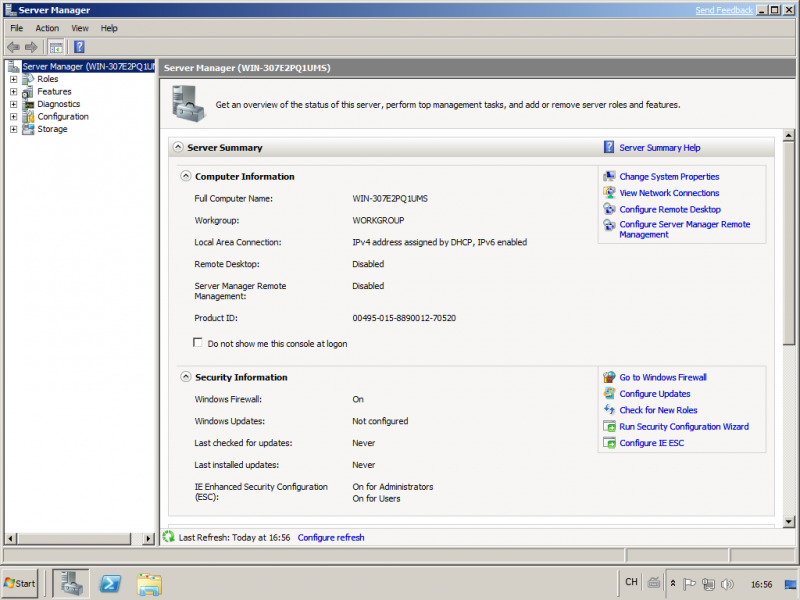Click the tree pane scroll right arrow
The width and height of the screenshot is (800, 600).
[x=148, y=538]
